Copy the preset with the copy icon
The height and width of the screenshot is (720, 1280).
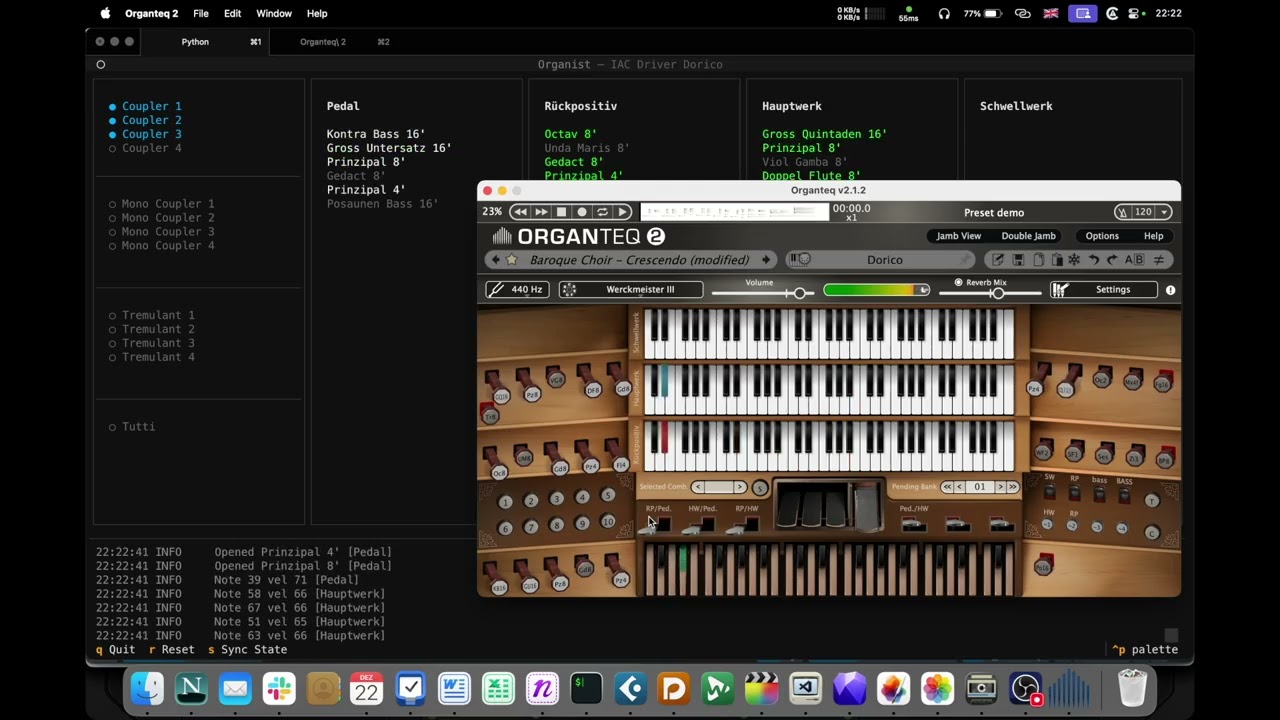click(x=1038, y=260)
